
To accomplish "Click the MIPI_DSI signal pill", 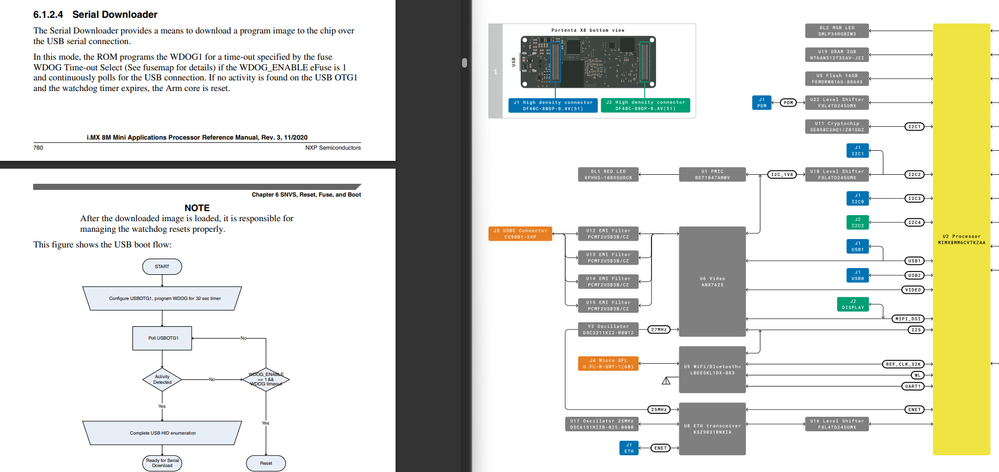I will pyautogui.click(x=909, y=318).
